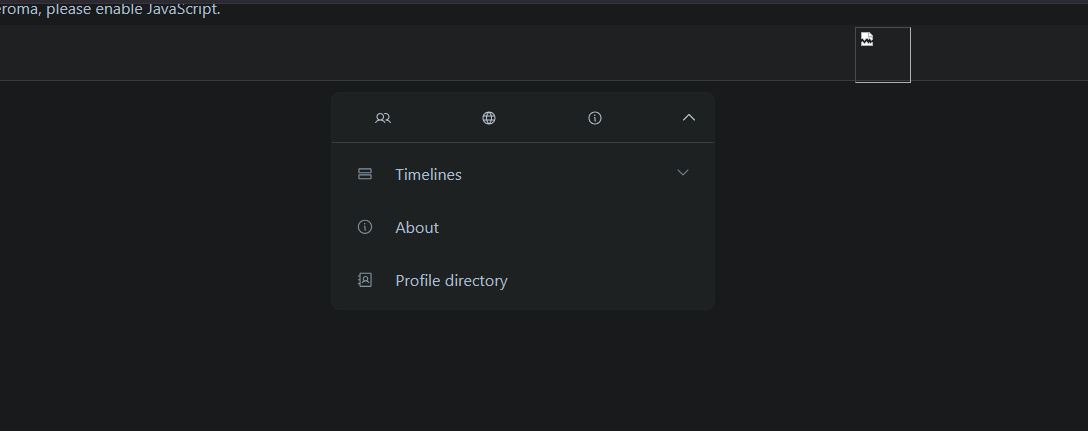The height and width of the screenshot is (431, 1088).
Task: Click the info circle icon in panel header
Action: tap(595, 118)
